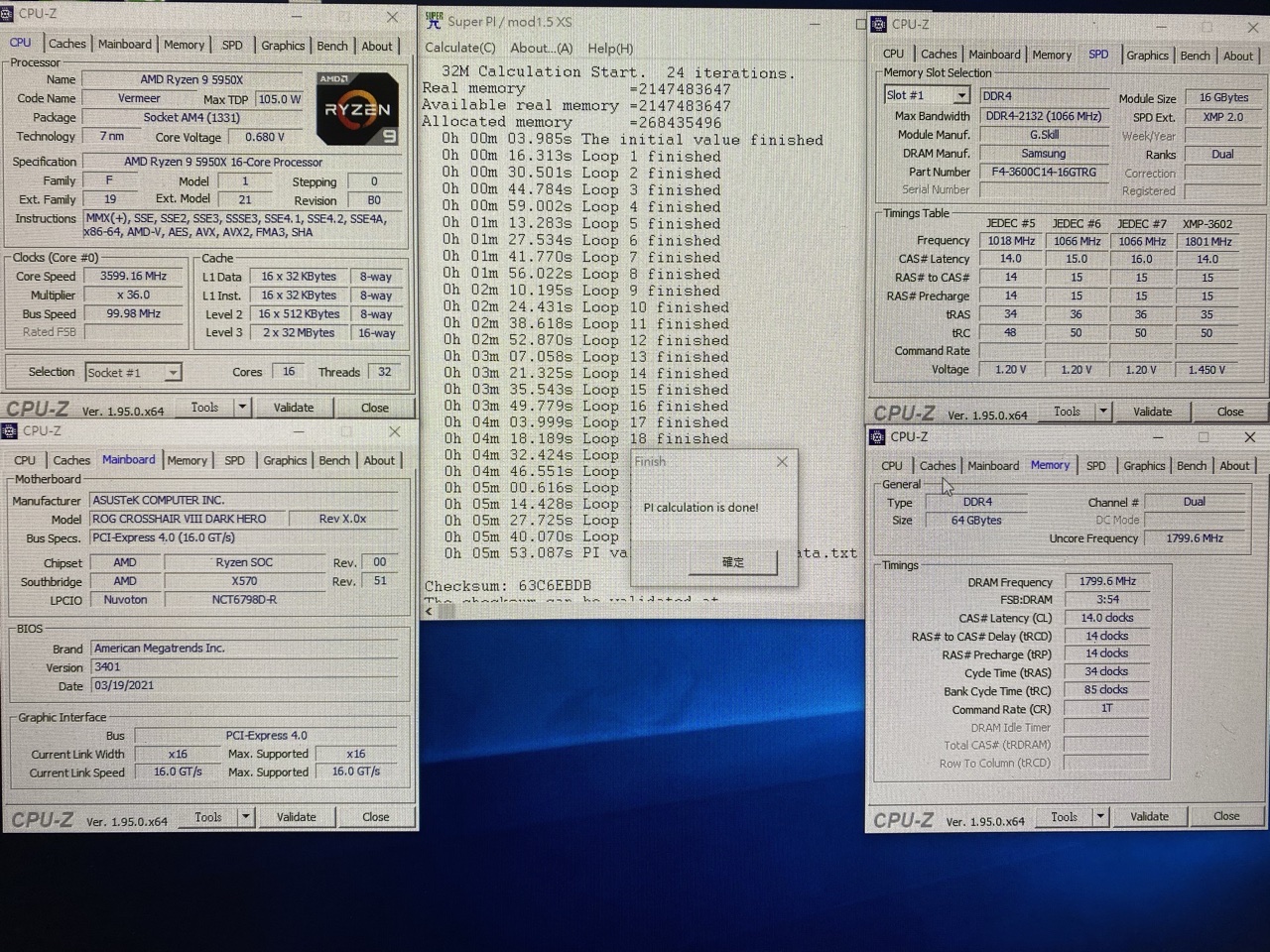Screen dimensions: 1270x952
Task: Switch to SPD tab in CPU window
Action: [x=232, y=45]
